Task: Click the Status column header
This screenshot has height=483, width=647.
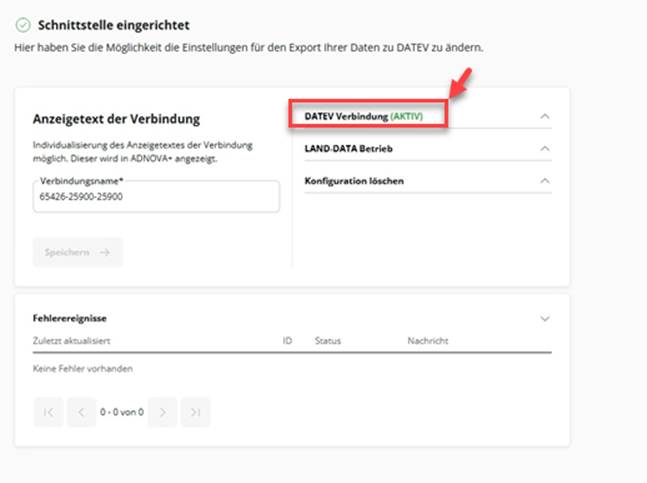Action: point(328,341)
